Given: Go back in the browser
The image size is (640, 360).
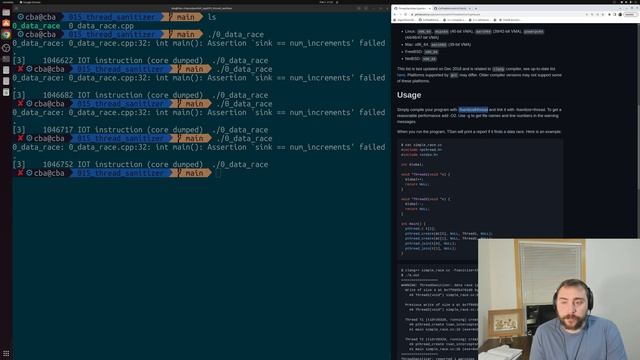Looking at the screenshot, I should [x=395, y=14].
